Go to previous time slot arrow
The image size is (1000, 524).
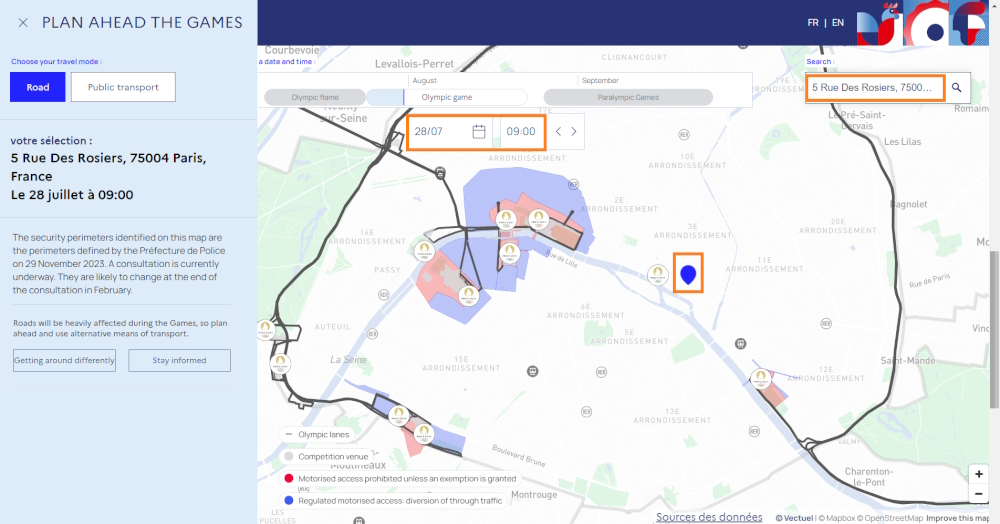click(558, 131)
